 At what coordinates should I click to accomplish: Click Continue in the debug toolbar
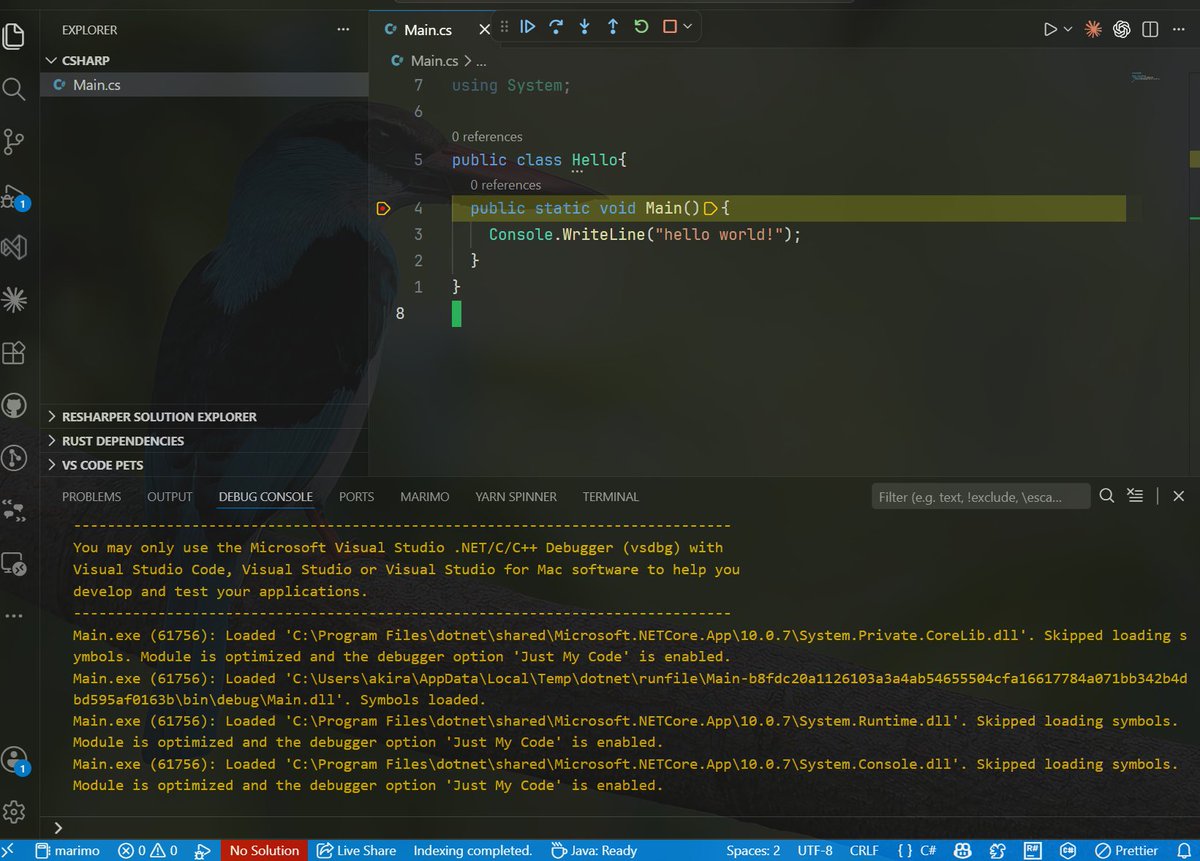527,27
